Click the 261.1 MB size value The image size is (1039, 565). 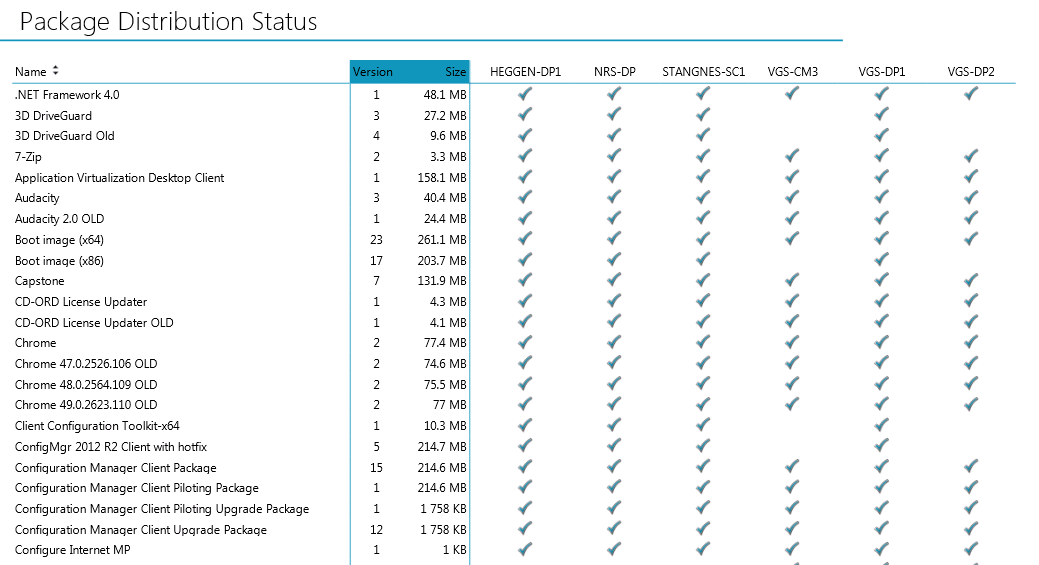click(442, 240)
